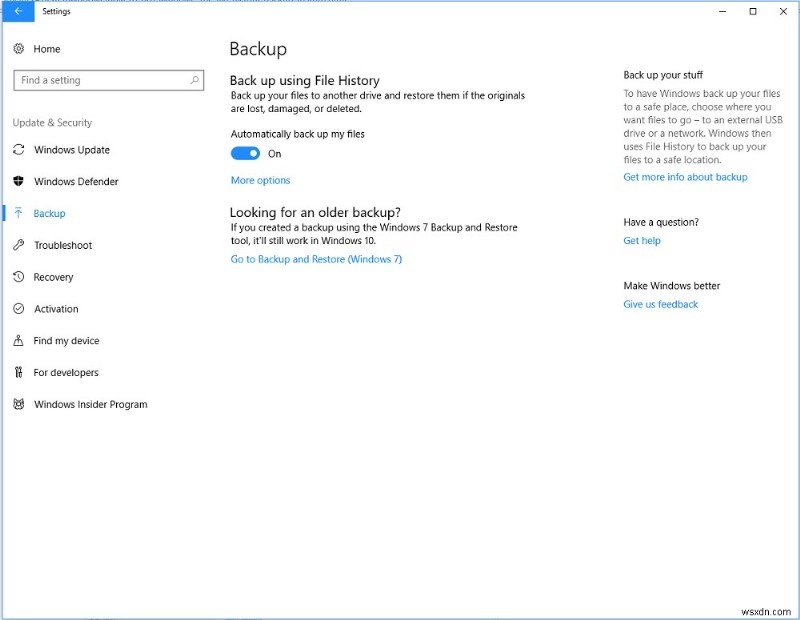
Task: Select the For developers icon
Action: point(20,372)
